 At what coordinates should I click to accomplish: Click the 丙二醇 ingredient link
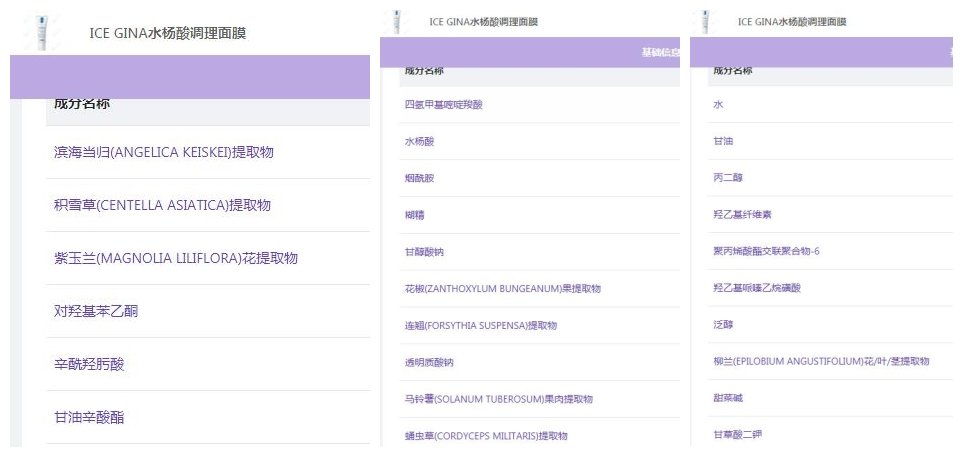pos(727,178)
